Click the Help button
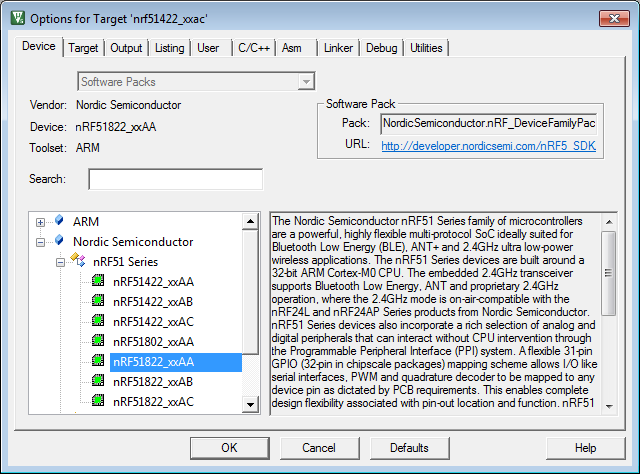640x474 pixels. click(585, 448)
